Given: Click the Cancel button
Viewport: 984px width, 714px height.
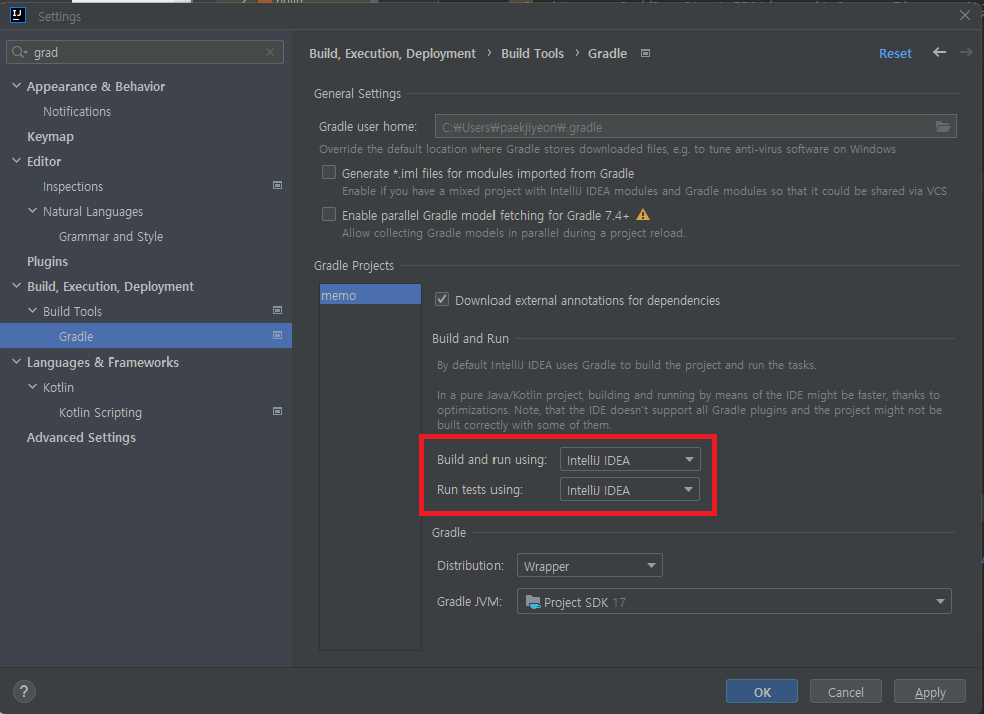Looking at the screenshot, I should pos(845,691).
